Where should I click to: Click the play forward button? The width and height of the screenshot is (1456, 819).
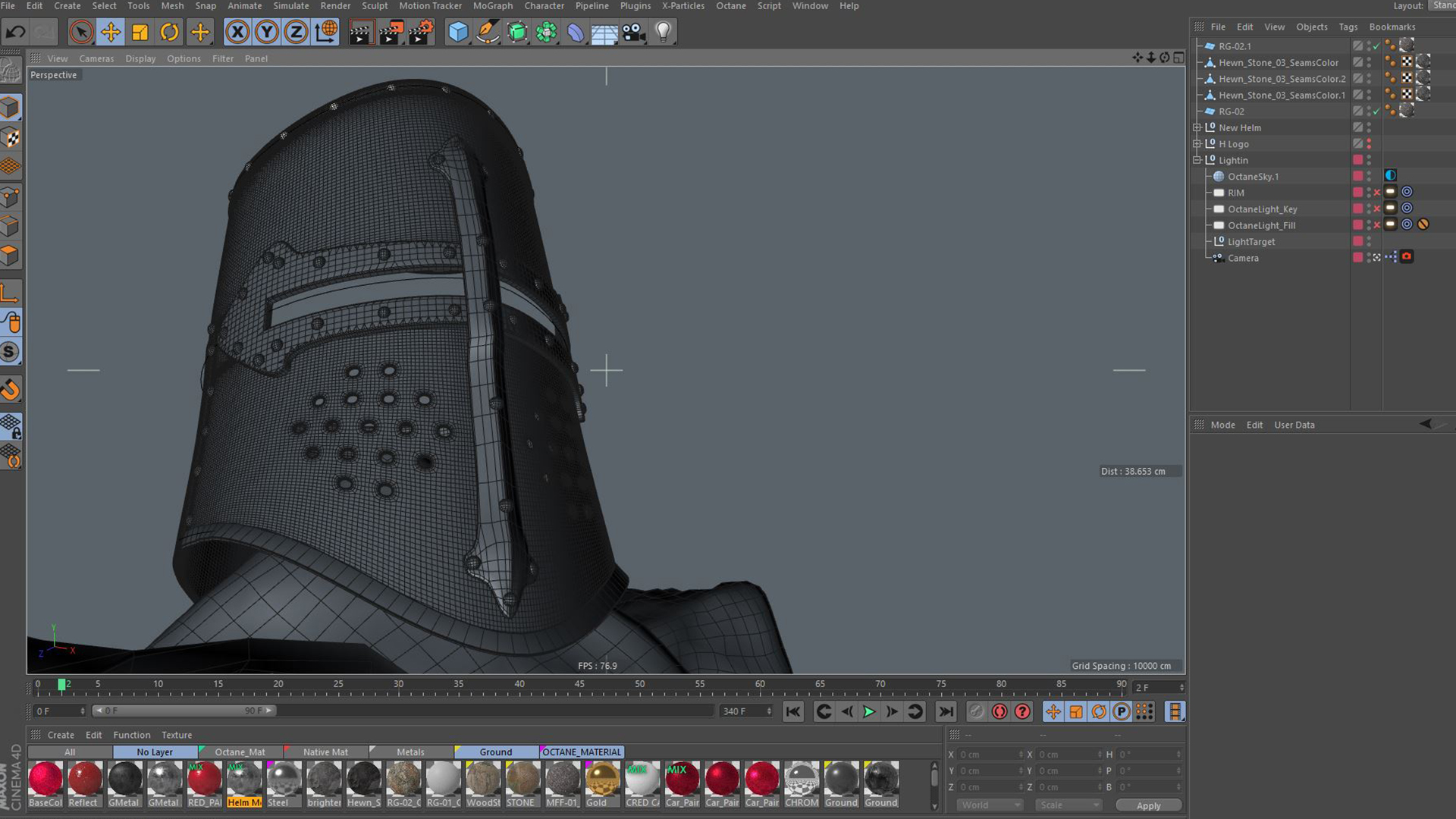pos(869,711)
